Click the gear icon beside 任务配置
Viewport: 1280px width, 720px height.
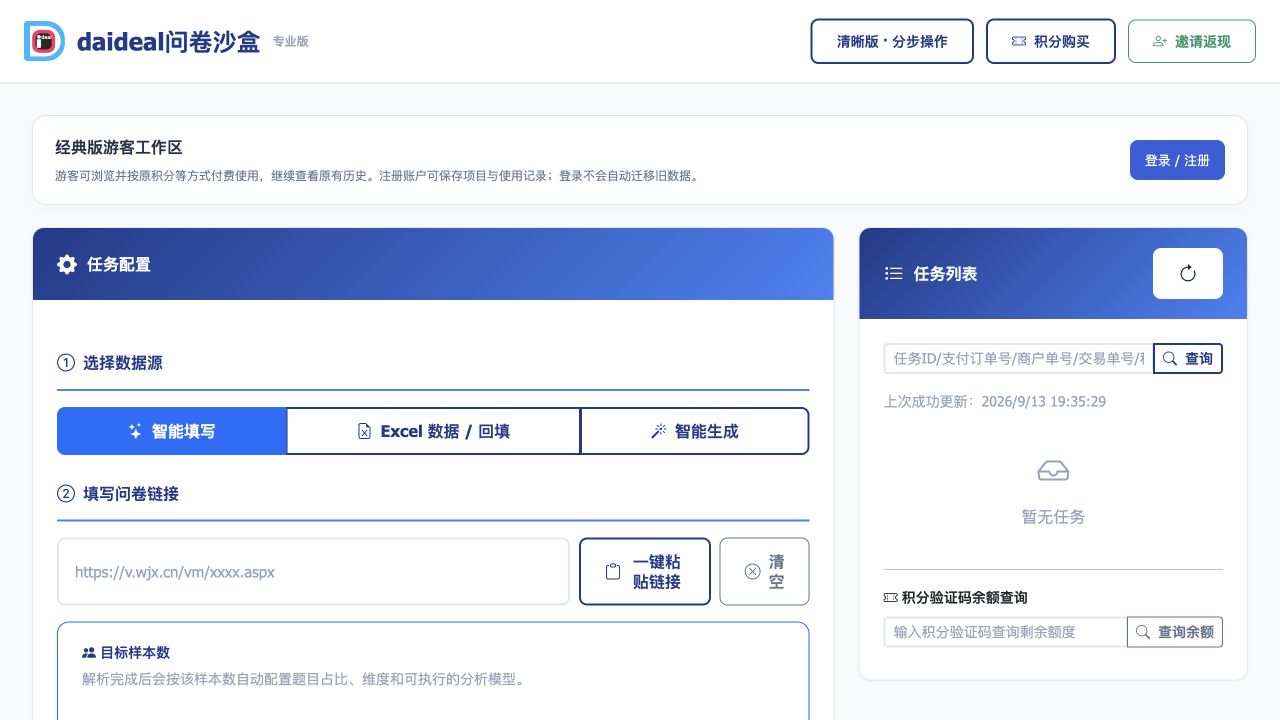tap(67, 264)
